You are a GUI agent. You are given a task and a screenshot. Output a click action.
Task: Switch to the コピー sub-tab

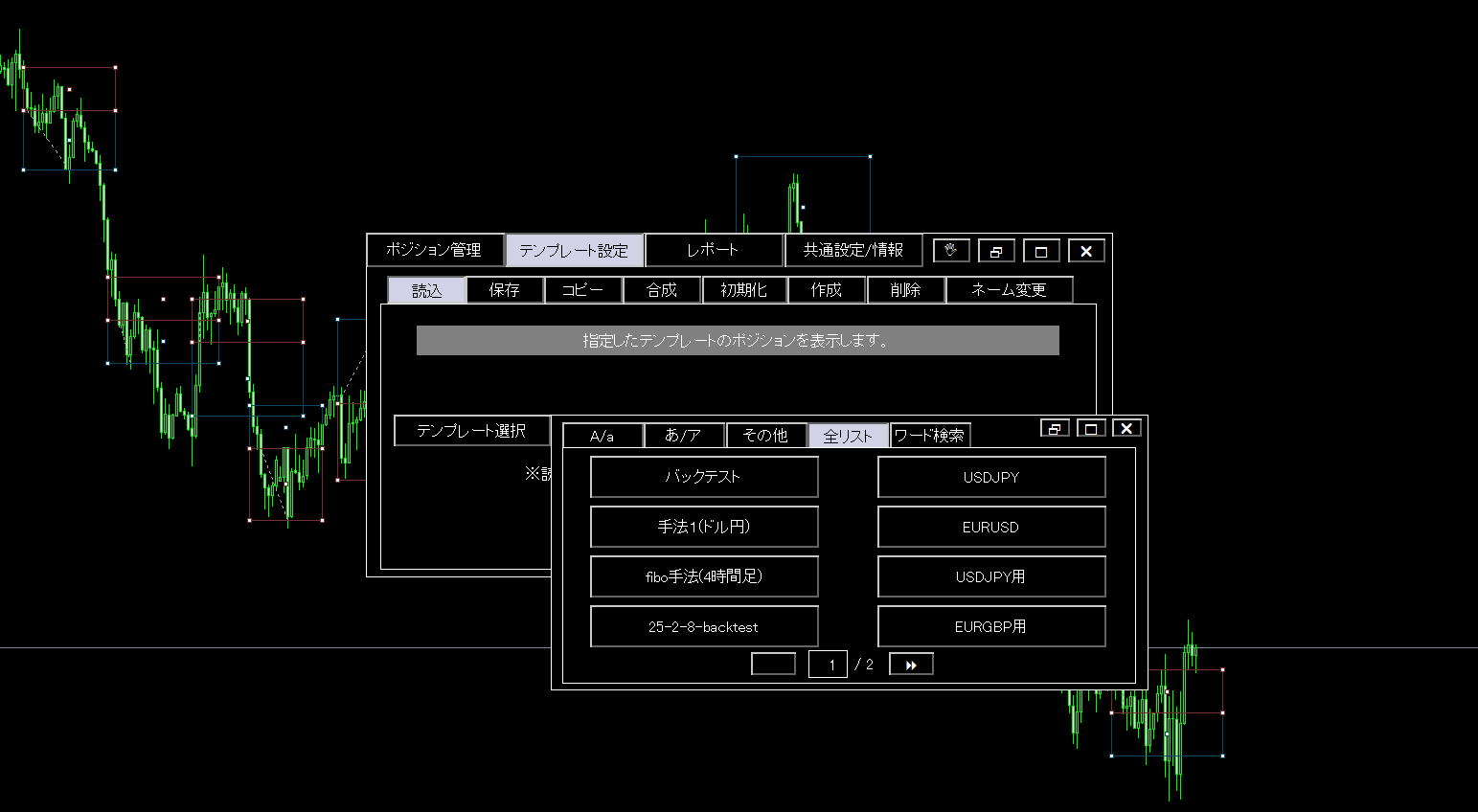point(582,289)
